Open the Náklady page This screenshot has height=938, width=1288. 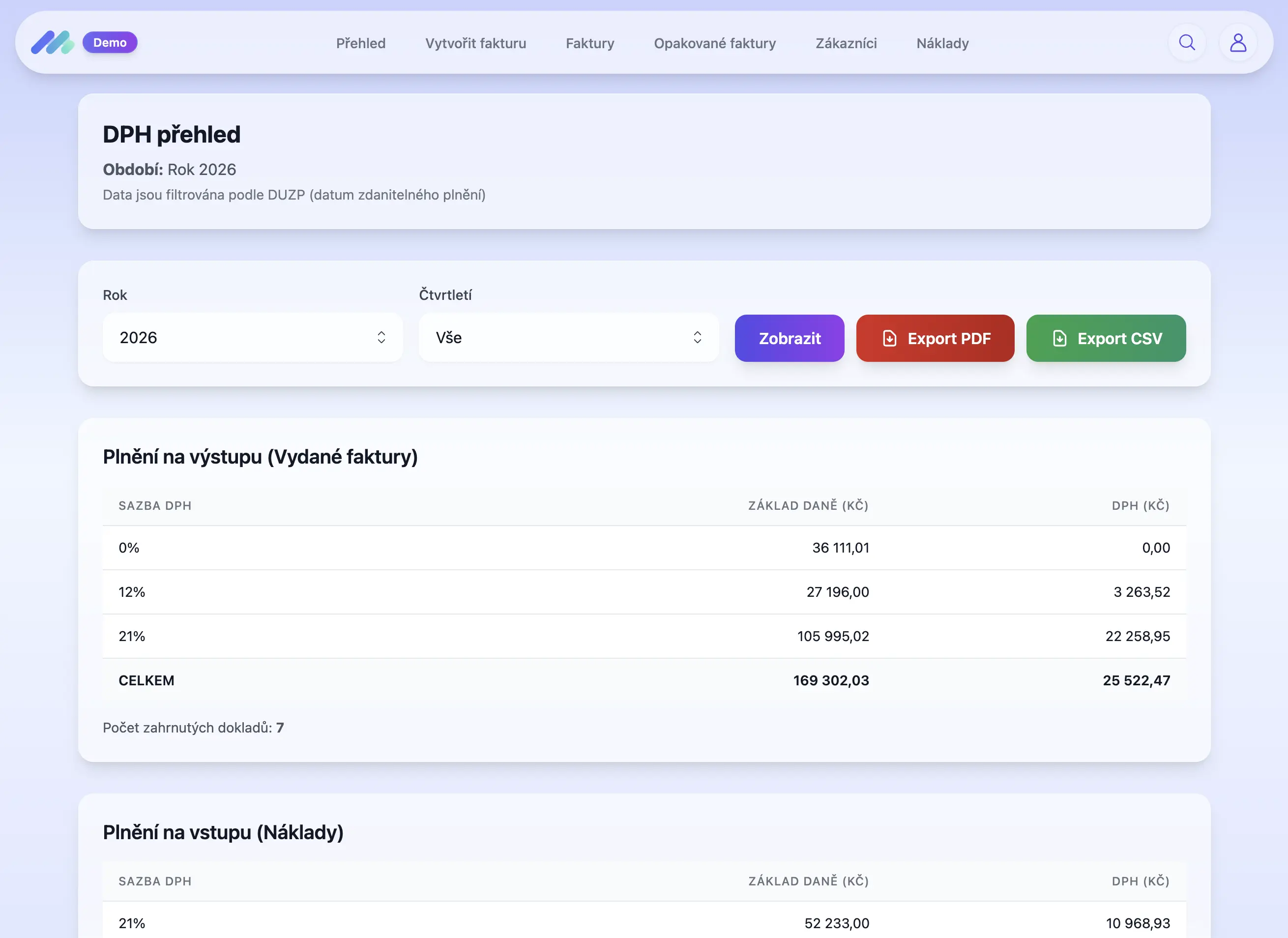(942, 43)
